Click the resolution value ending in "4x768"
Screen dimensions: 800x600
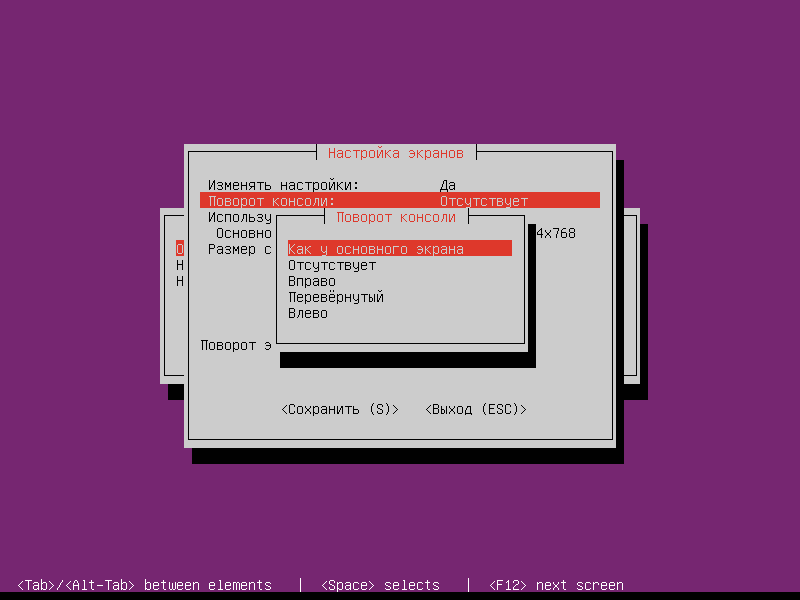click(x=556, y=233)
